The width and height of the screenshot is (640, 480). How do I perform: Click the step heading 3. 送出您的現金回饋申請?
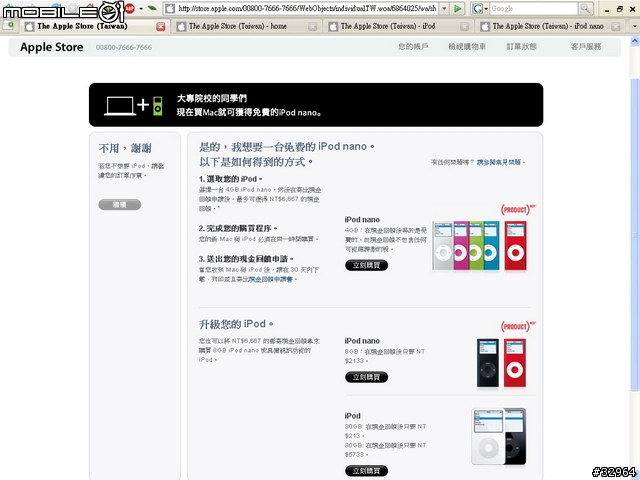246,259
